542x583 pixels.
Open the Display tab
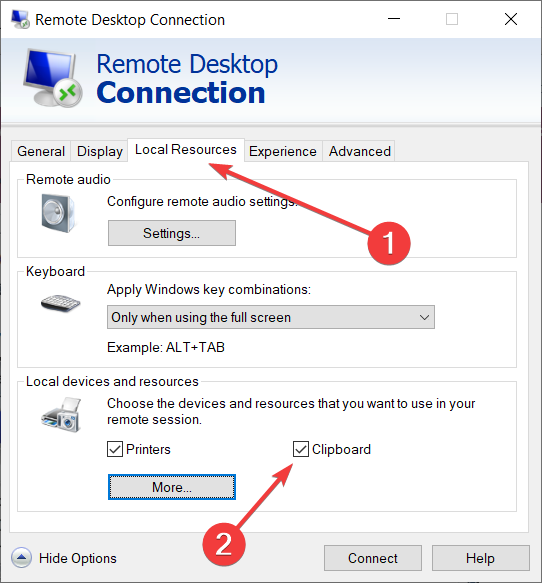coord(100,151)
